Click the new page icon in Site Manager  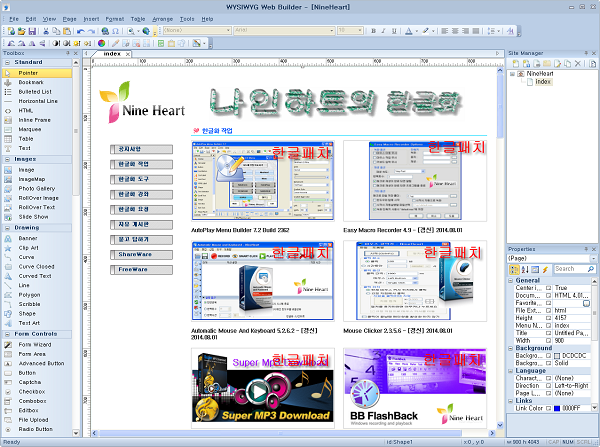515,64
